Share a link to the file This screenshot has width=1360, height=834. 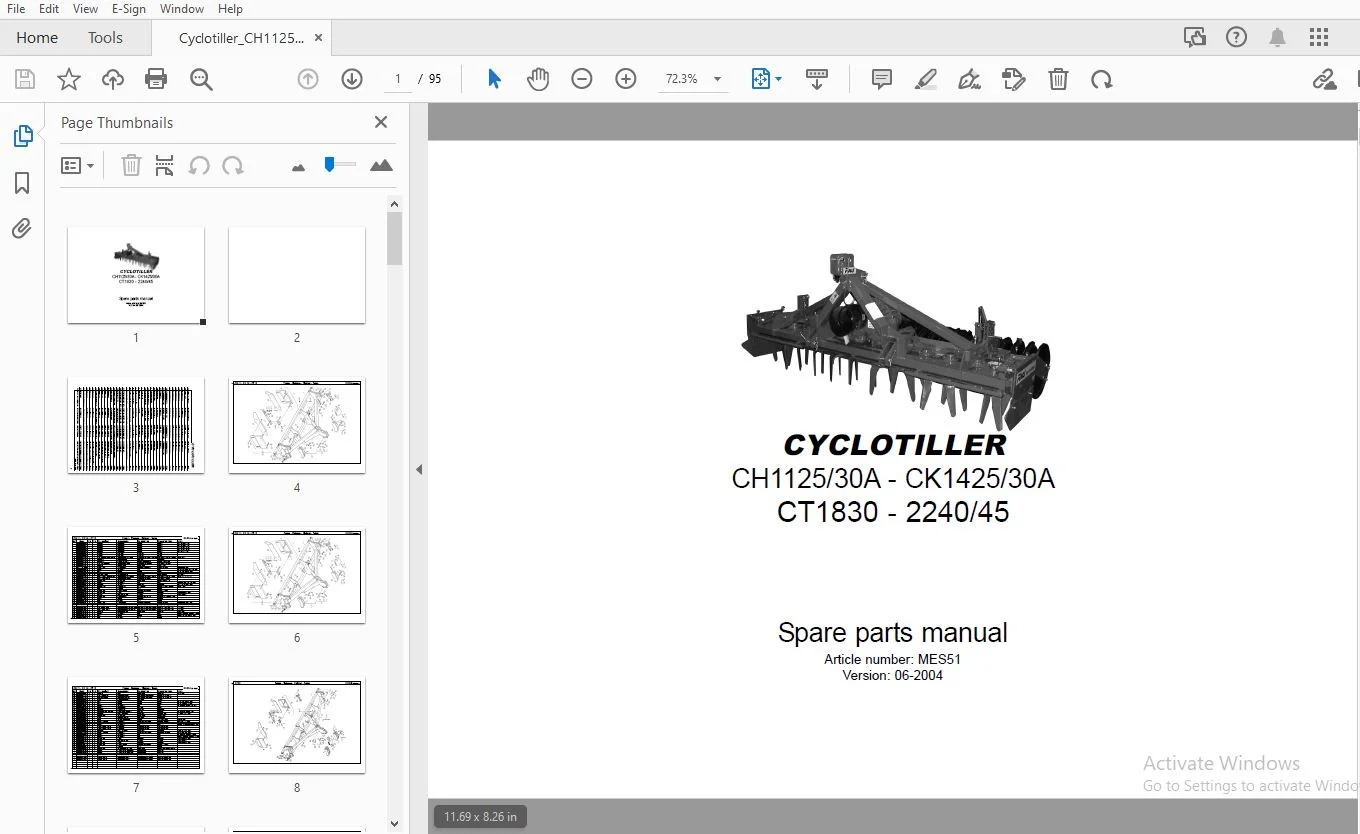click(x=1325, y=79)
